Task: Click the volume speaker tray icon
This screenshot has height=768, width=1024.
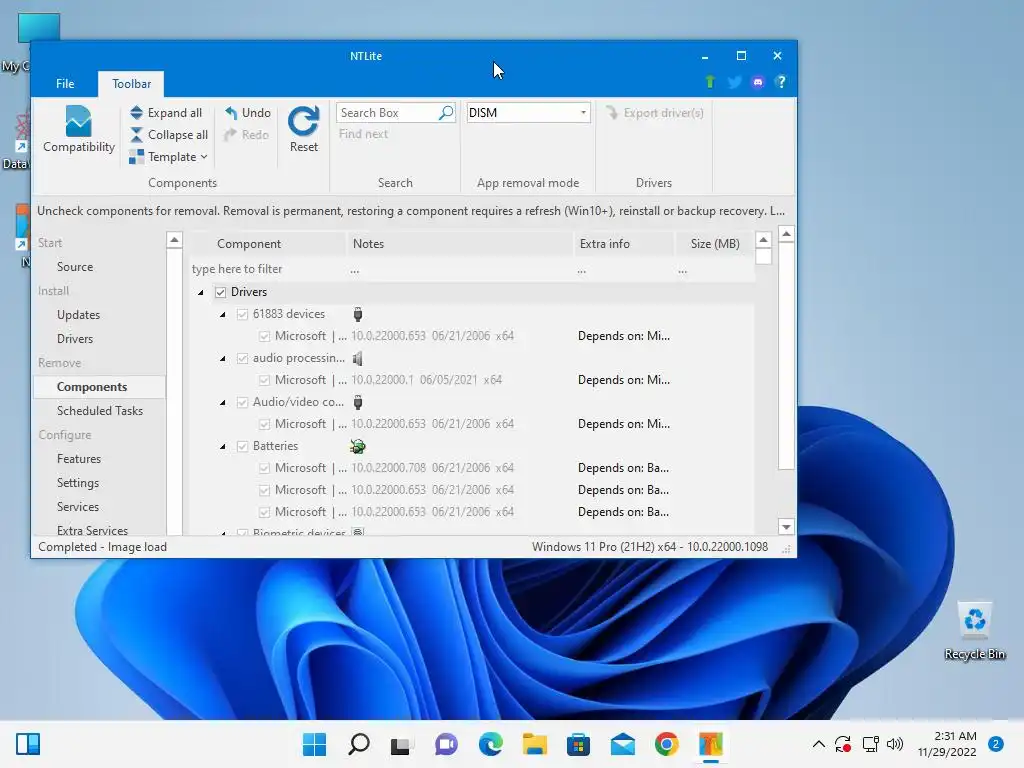Action: point(895,744)
